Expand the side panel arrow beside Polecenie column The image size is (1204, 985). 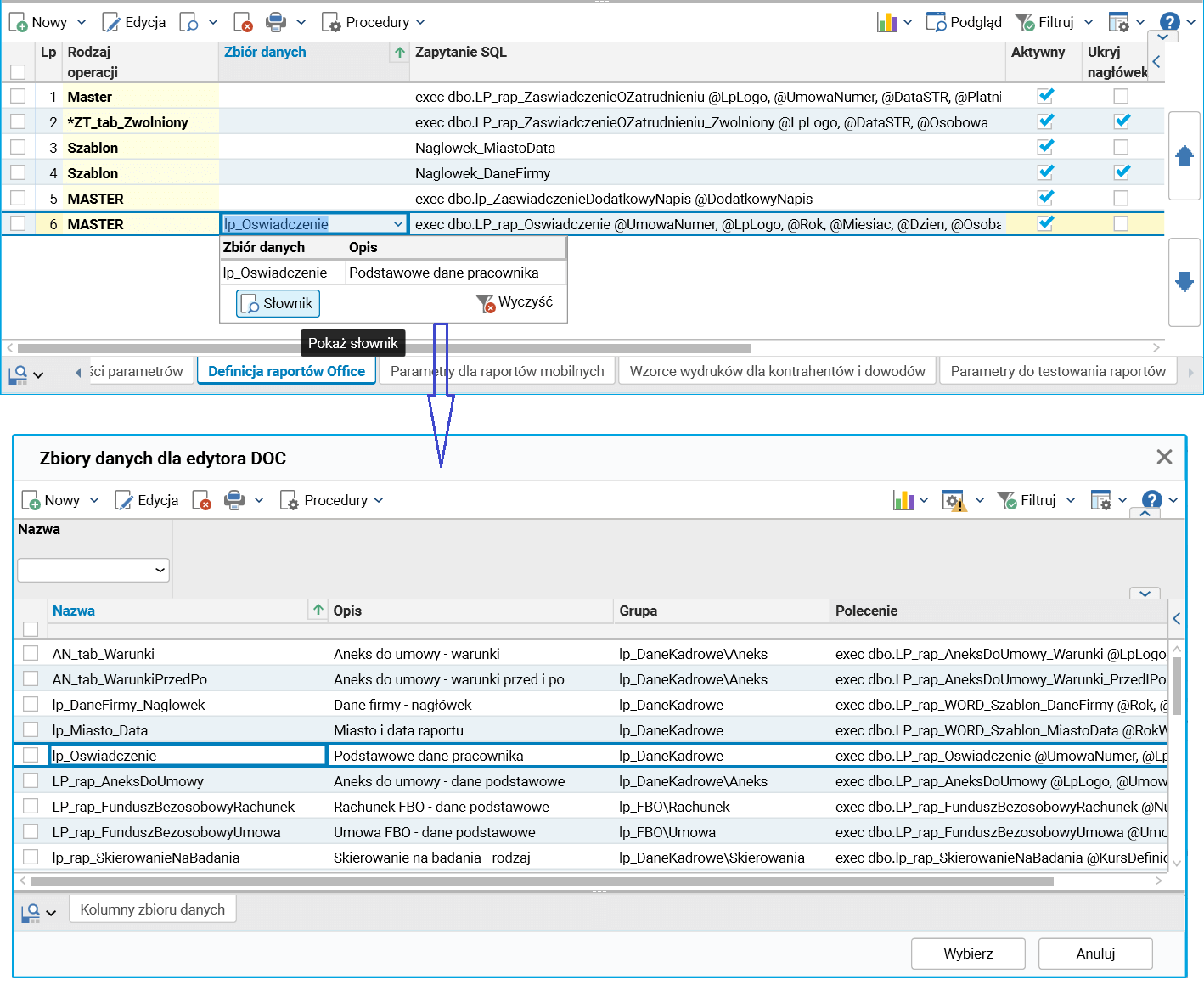pos(1177,619)
